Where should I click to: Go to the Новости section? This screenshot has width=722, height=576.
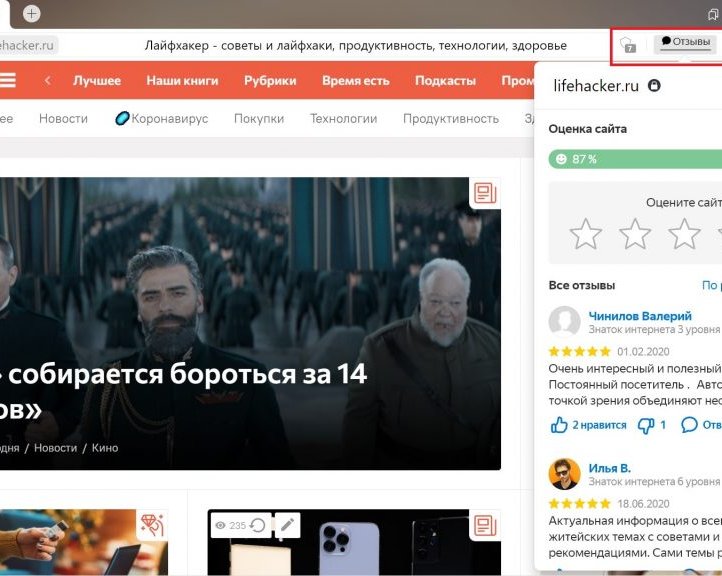click(x=63, y=119)
